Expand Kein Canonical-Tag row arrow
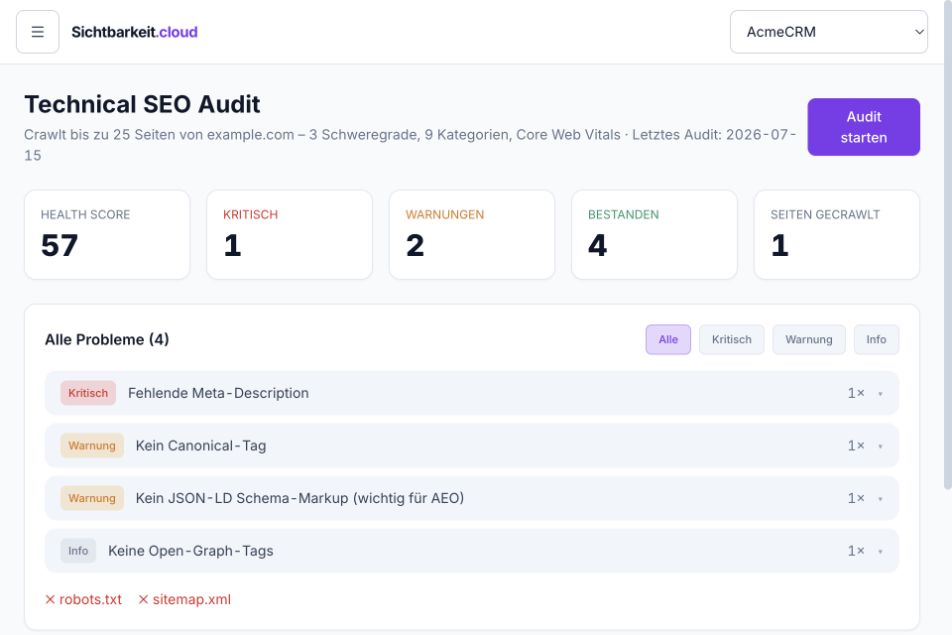This screenshot has width=952, height=635. (x=880, y=446)
